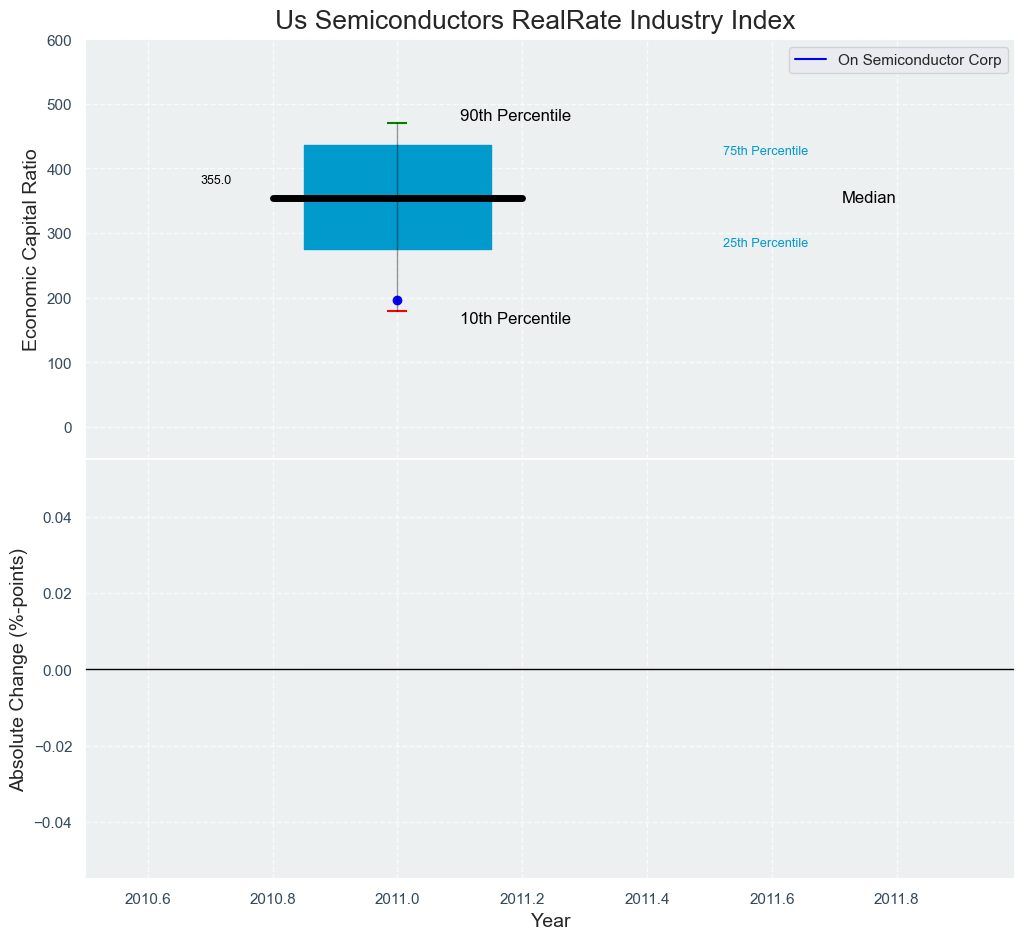
Task: Click the thick black median line
Action: pos(397,198)
